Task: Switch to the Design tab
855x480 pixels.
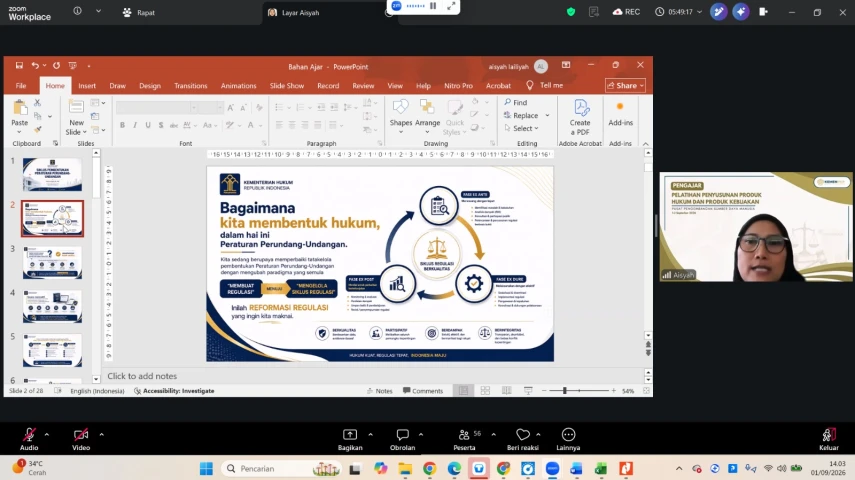Action: (x=150, y=86)
